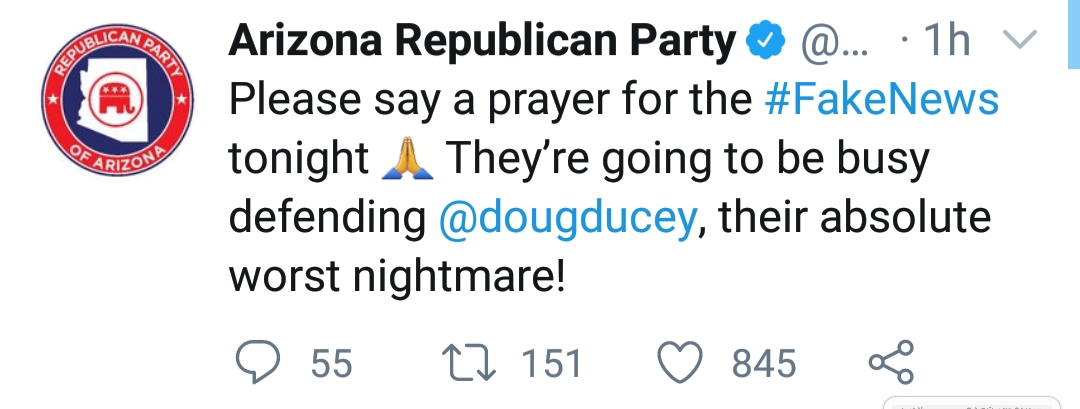1080x409 pixels.
Task: Click the praying hands emoji
Action: [x=407, y=158]
